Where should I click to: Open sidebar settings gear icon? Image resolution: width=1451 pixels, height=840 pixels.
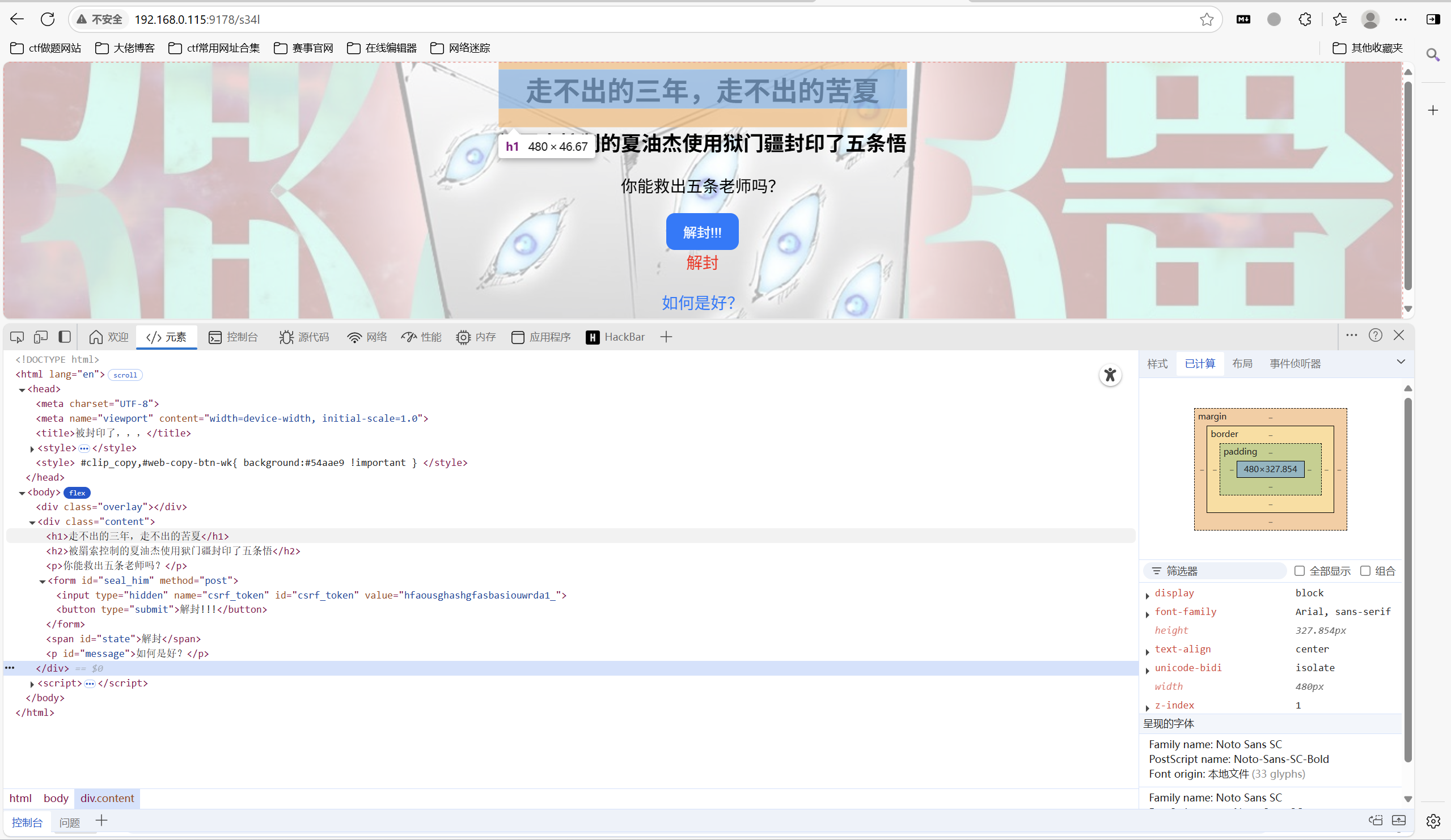point(1433,821)
